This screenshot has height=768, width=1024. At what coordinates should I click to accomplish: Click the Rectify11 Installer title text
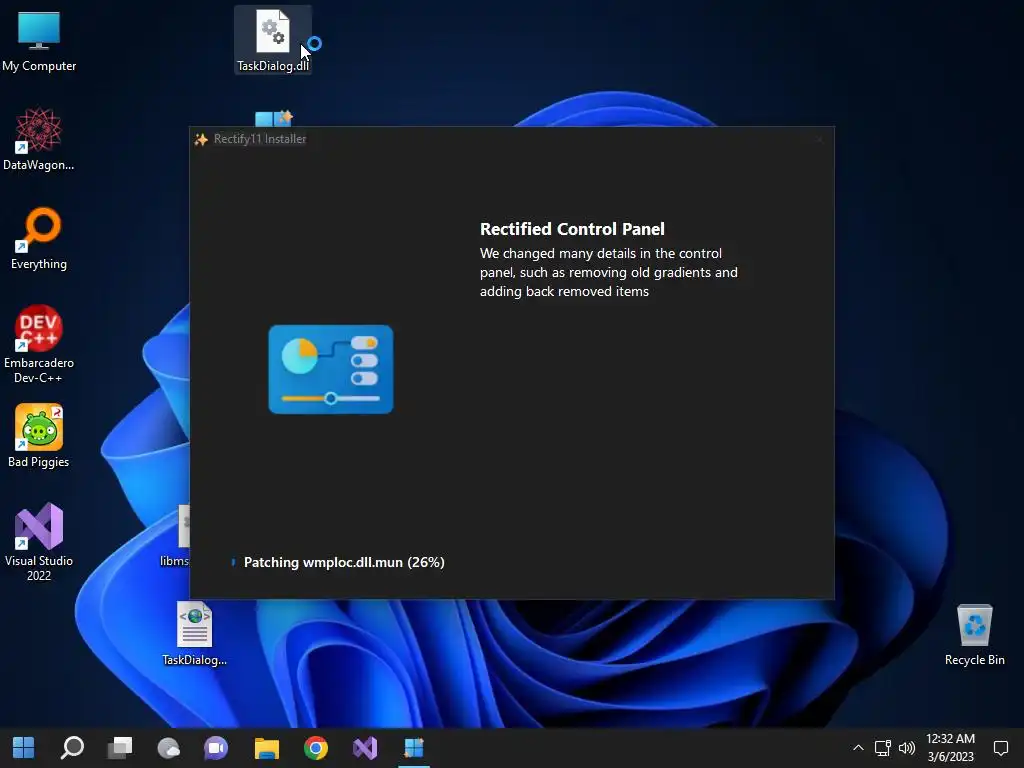pos(260,139)
